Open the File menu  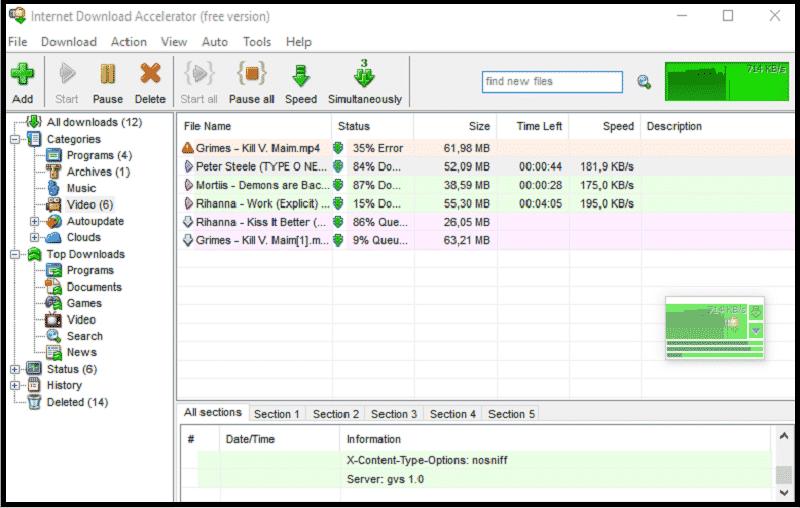[18, 42]
